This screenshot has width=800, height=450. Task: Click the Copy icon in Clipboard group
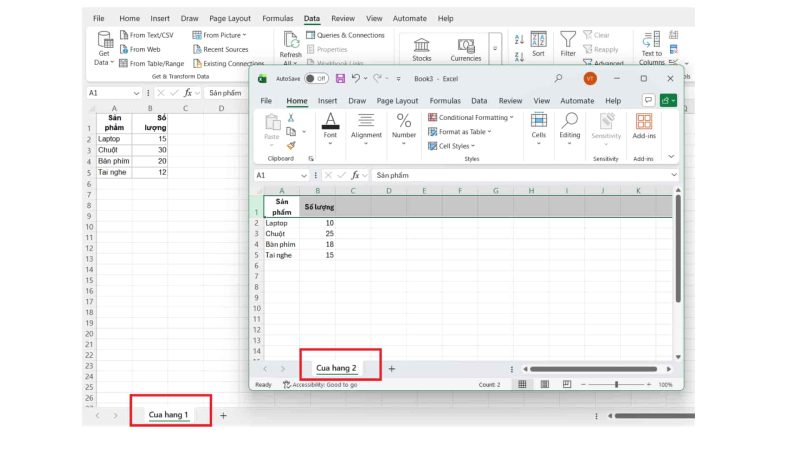pyautogui.click(x=291, y=132)
